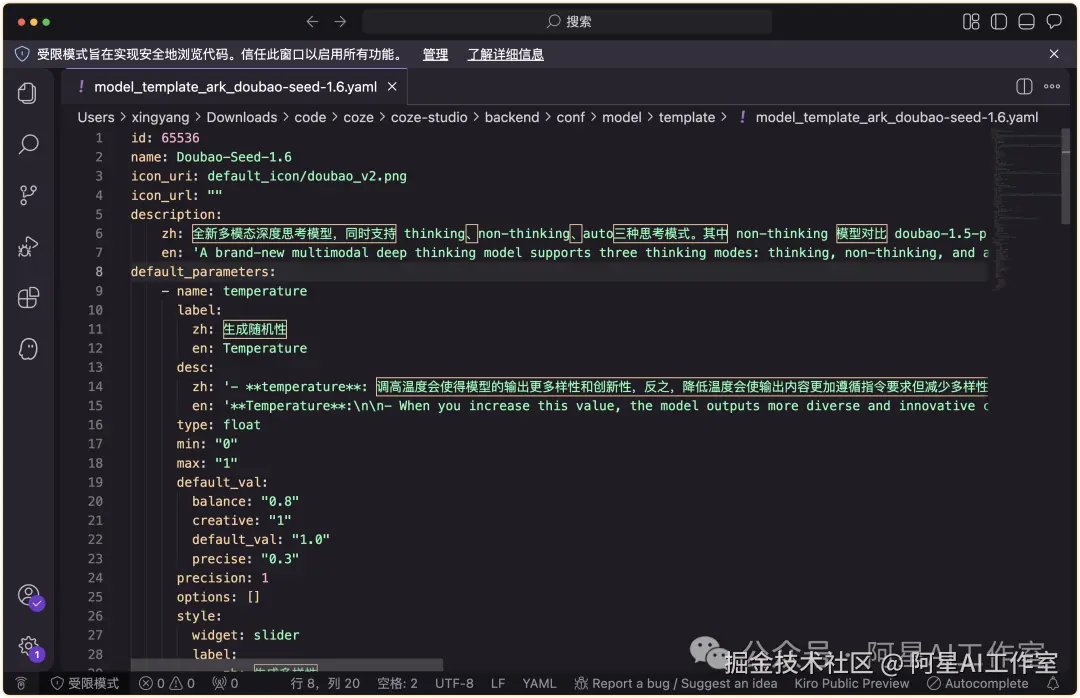Close the restricted mode banner
The image size is (1080, 698).
click(x=1054, y=54)
